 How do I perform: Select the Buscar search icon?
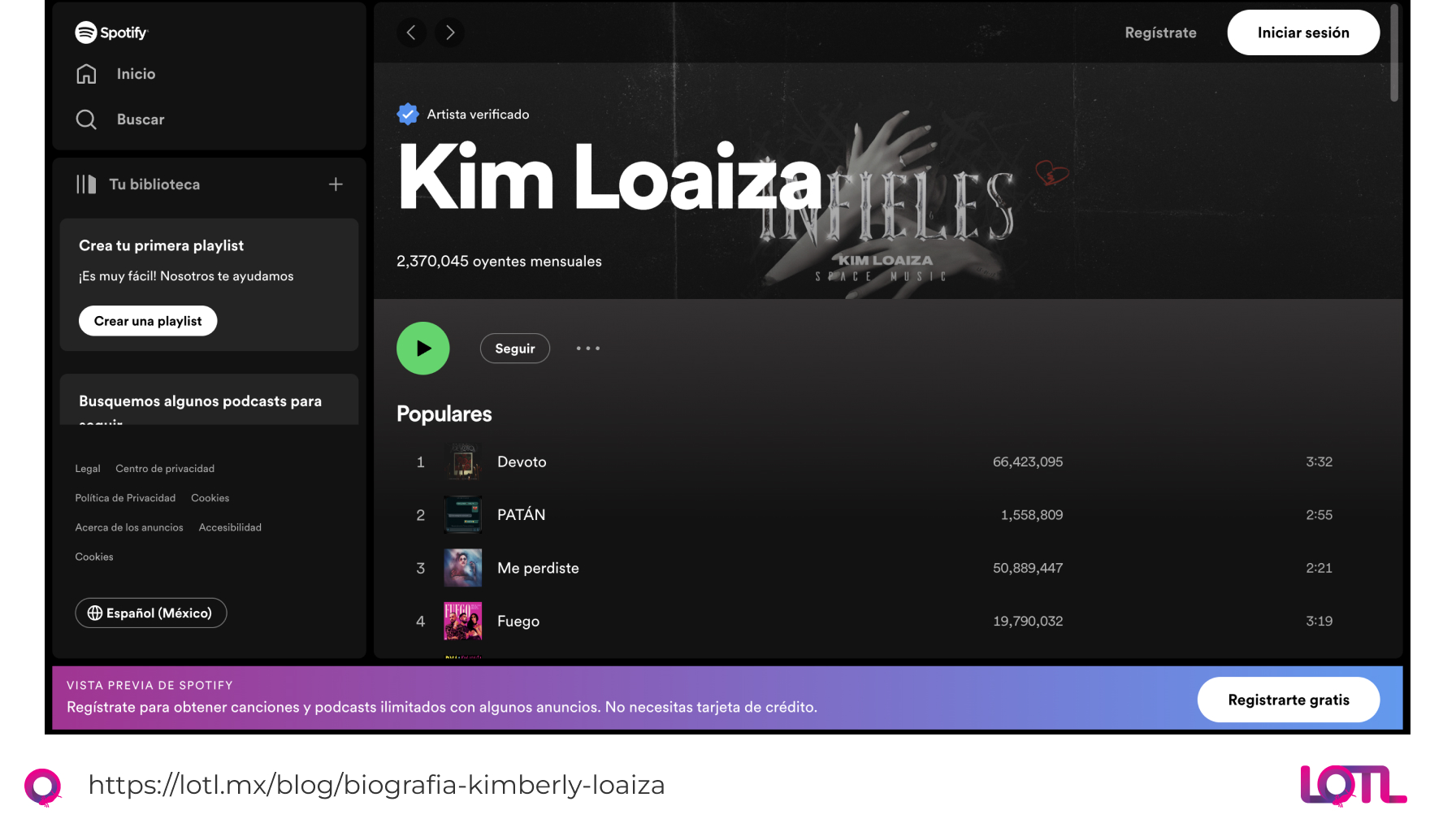pyautogui.click(x=86, y=119)
